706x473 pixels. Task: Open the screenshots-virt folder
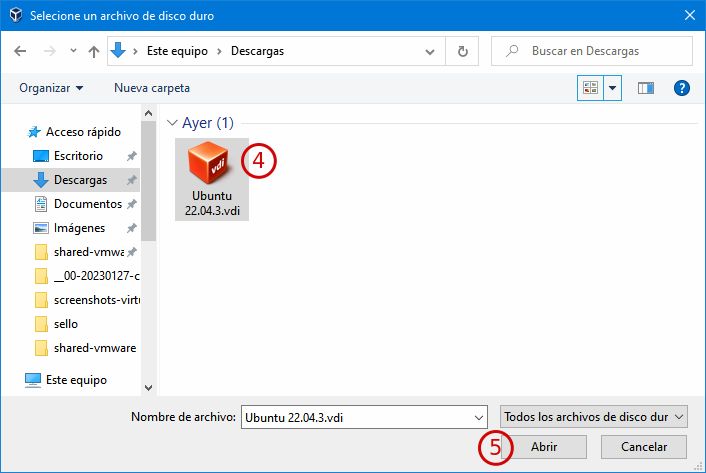click(x=97, y=300)
